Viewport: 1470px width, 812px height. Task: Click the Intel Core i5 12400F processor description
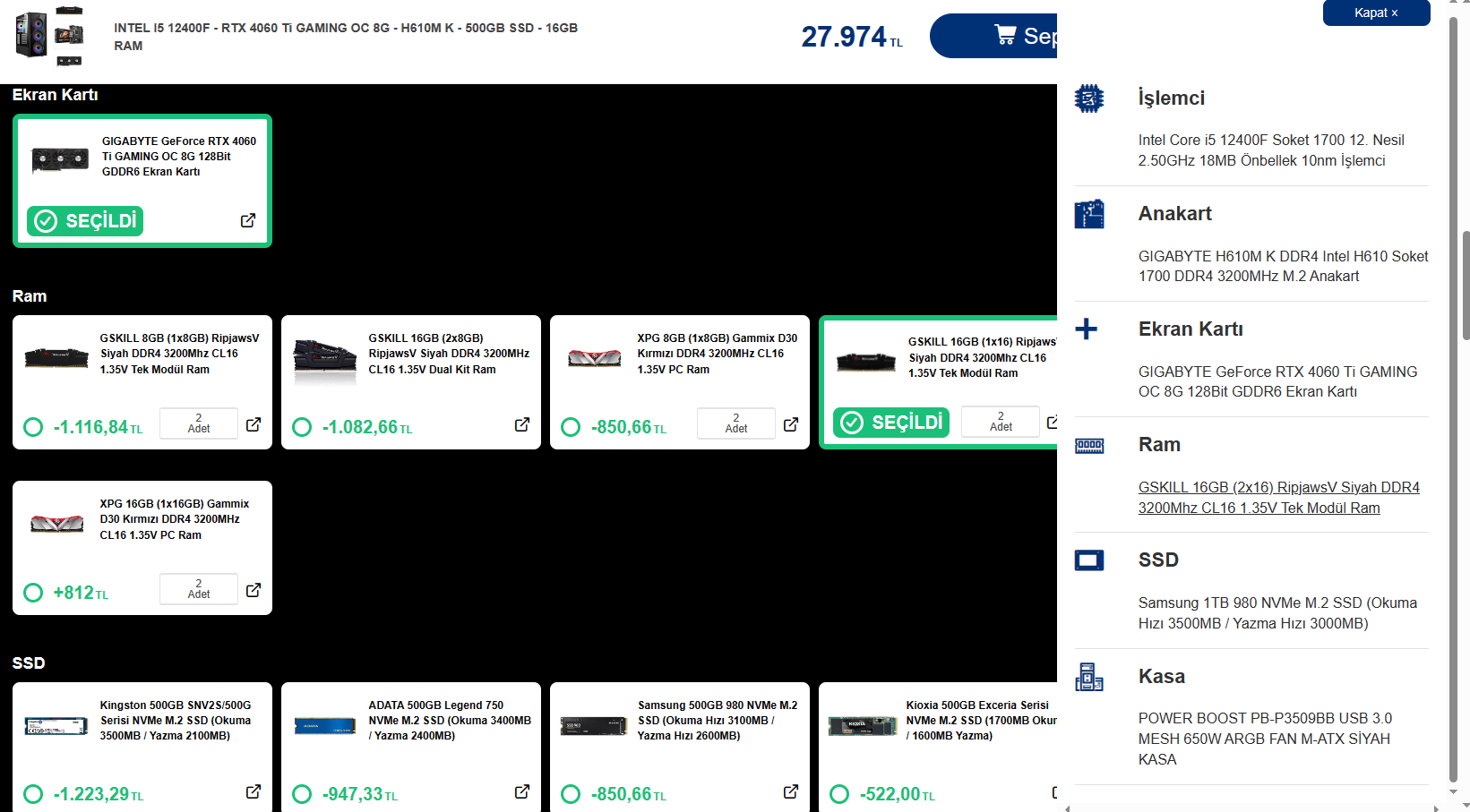1271,150
